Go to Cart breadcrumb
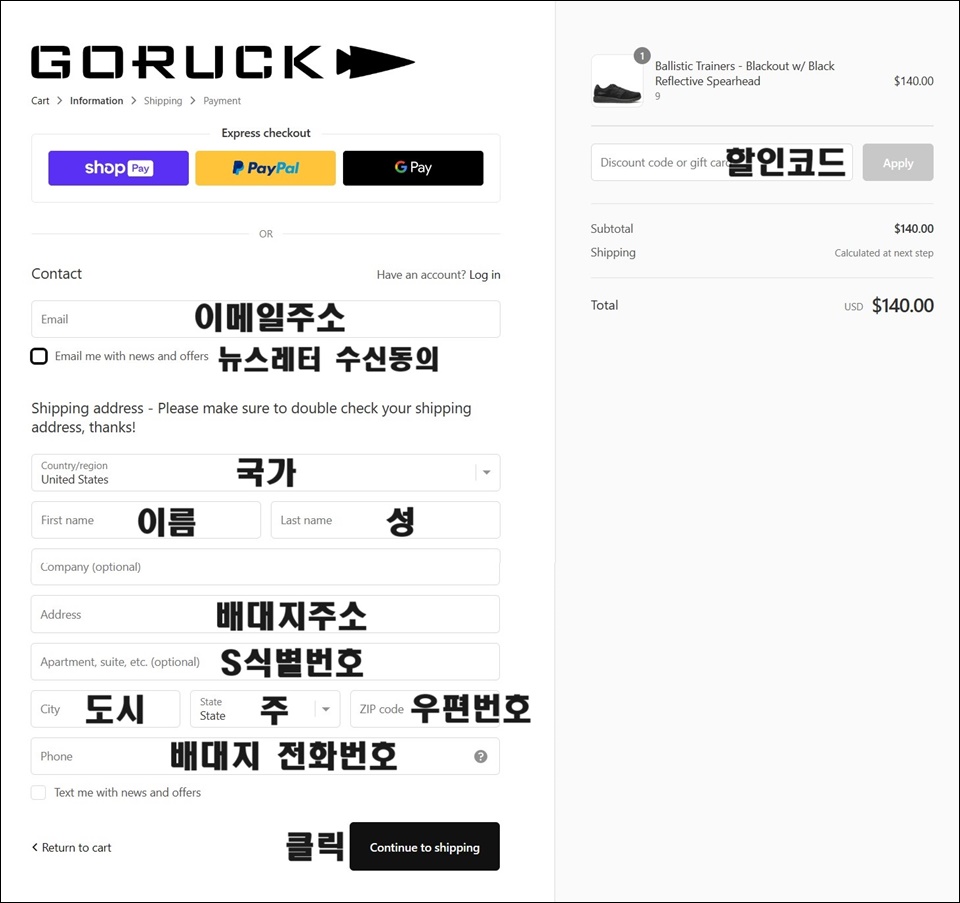This screenshot has width=960, height=903. tap(40, 101)
